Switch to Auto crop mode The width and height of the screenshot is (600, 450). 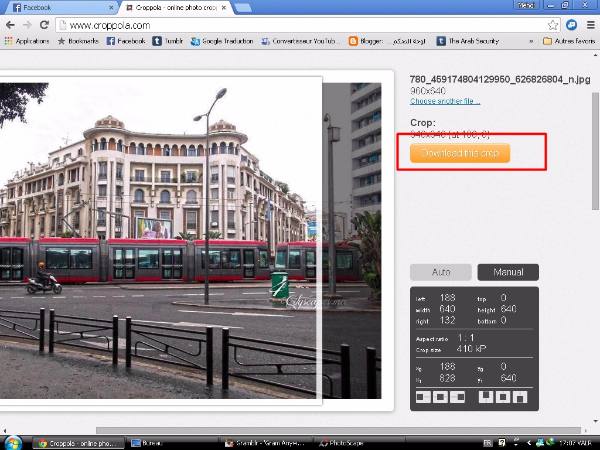(441, 272)
